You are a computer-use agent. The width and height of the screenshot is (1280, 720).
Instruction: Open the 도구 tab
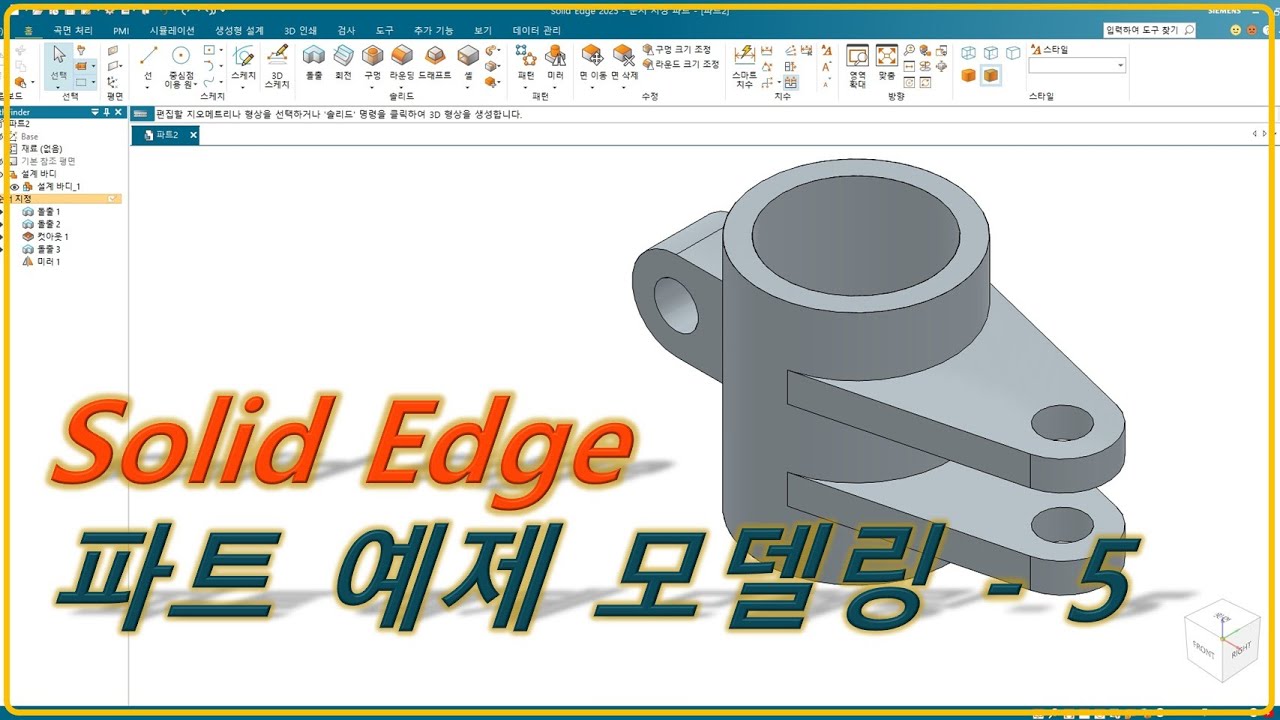tap(385, 31)
